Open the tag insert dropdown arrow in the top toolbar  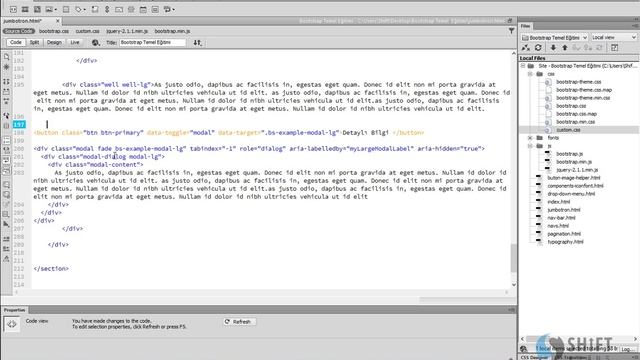tap(84, 9)
